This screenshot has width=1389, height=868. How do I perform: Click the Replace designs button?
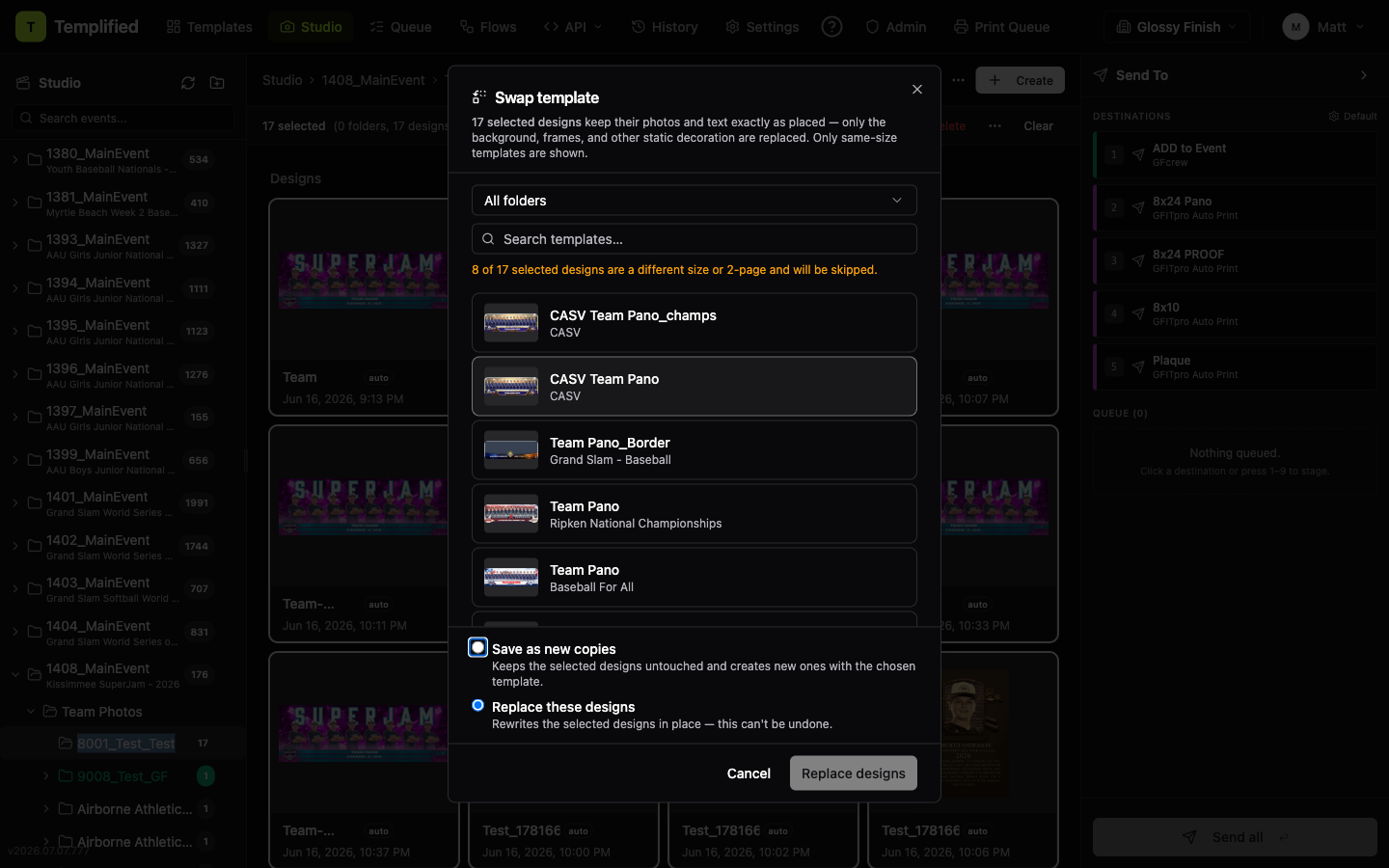click(x=854, y=773)
